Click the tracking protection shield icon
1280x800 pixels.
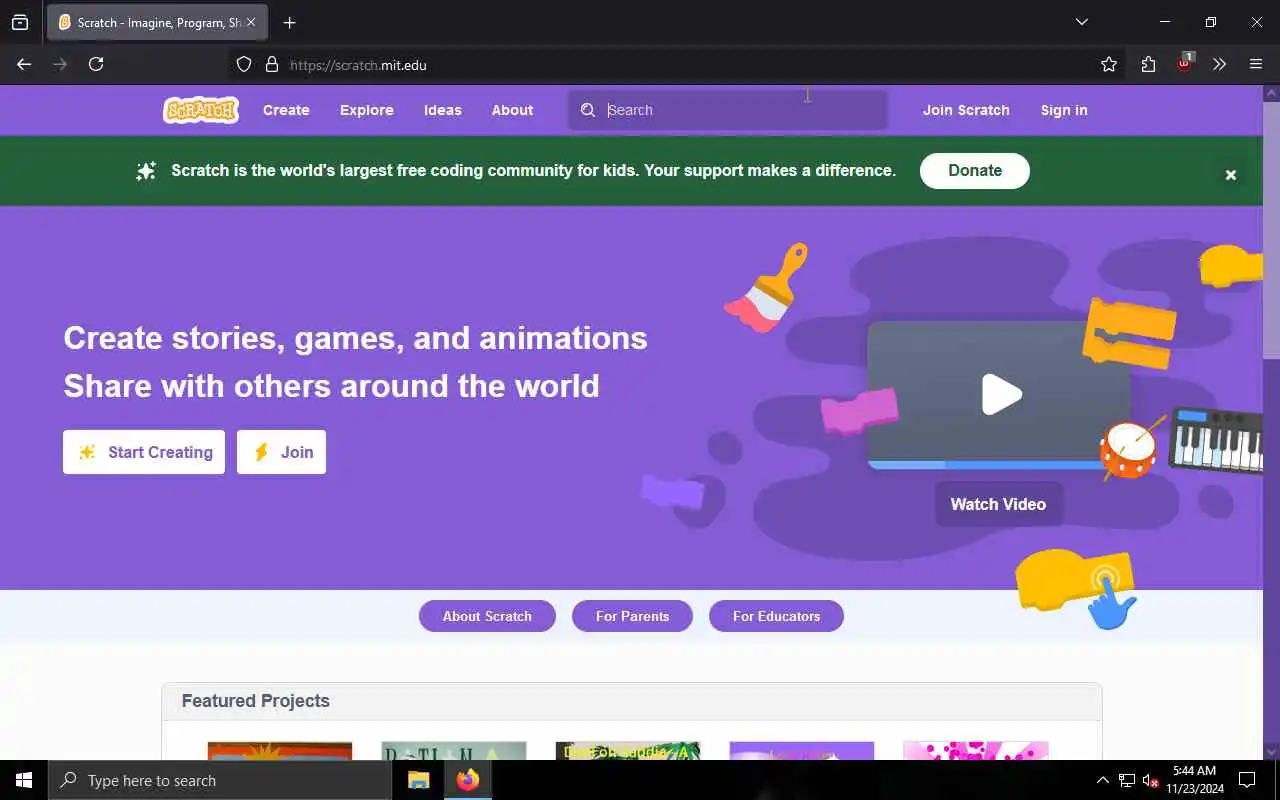click(x=244, y=64)
